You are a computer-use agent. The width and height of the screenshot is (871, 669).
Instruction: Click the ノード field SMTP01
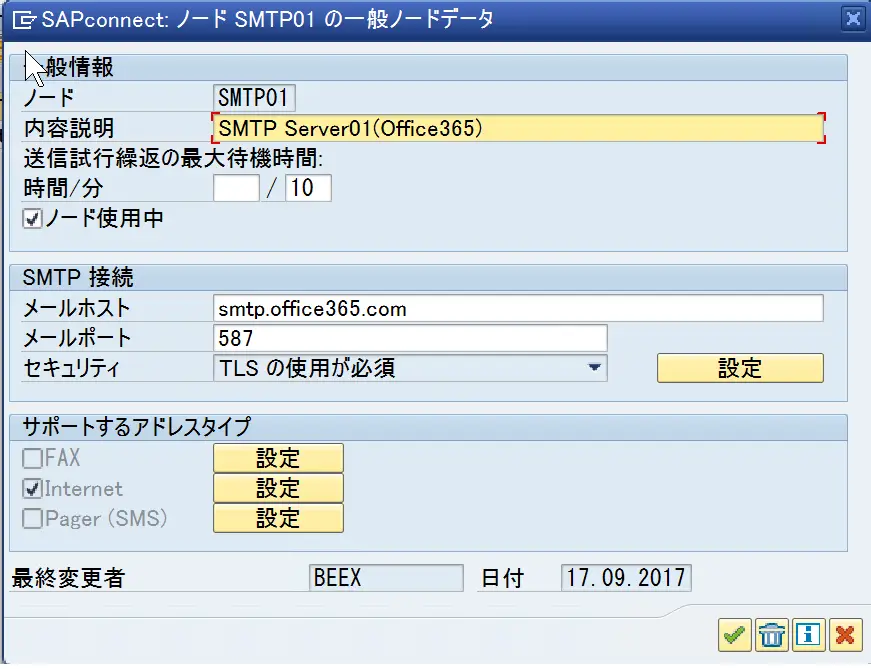pyautogui.click(x=254, y=98)
